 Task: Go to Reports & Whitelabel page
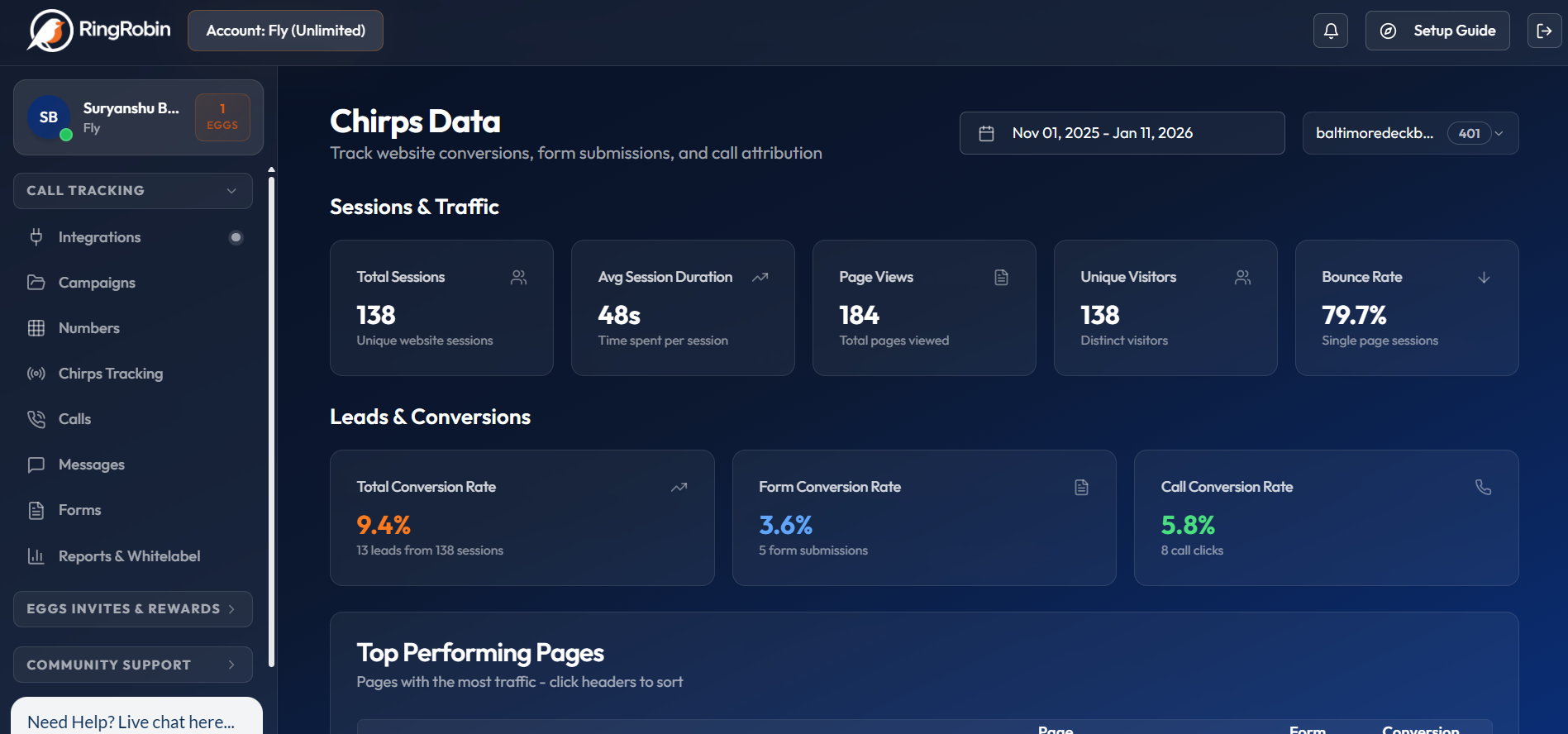pos(129,556)
